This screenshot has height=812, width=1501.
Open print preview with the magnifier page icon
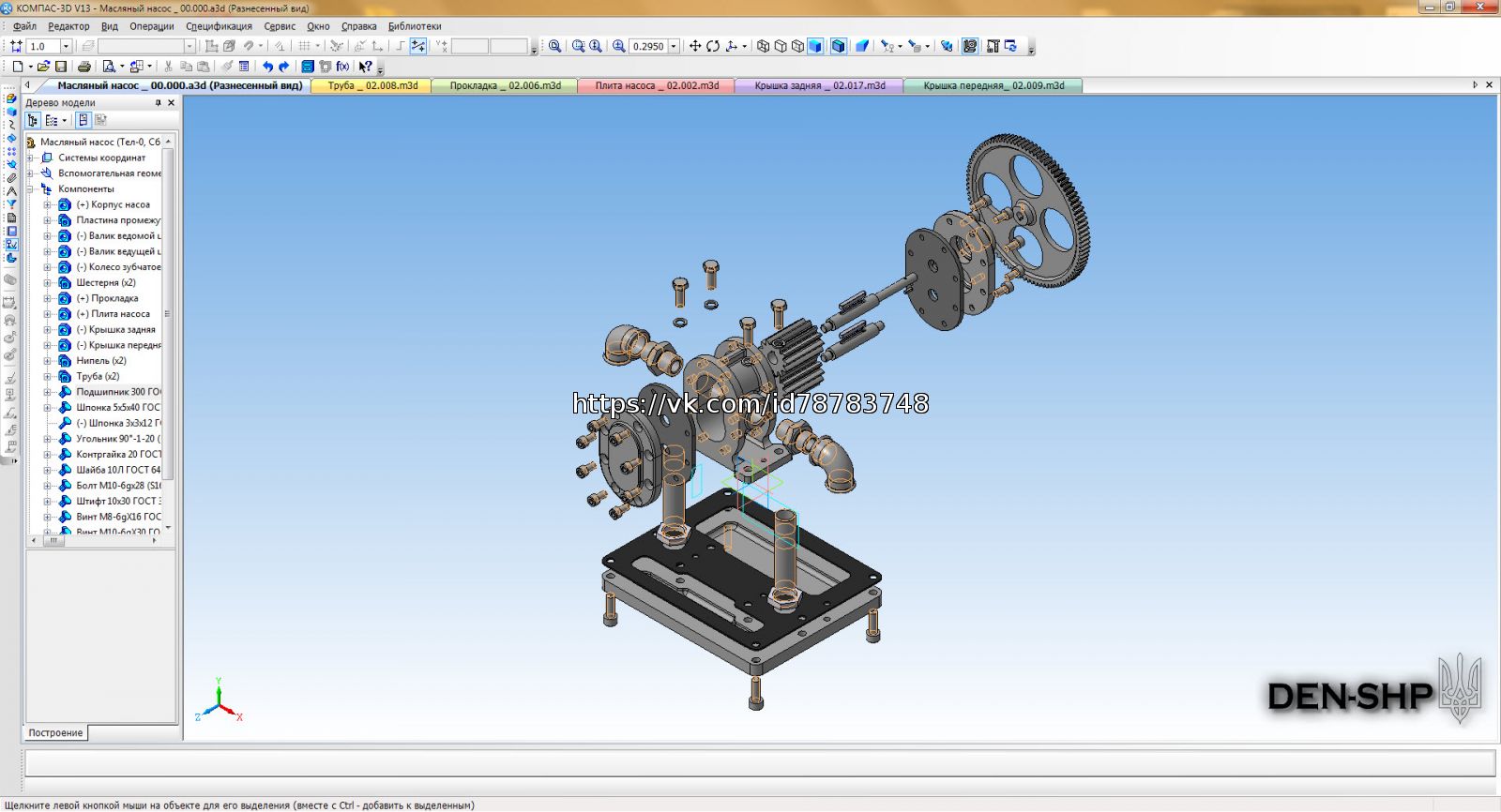[x=109, y=67]
